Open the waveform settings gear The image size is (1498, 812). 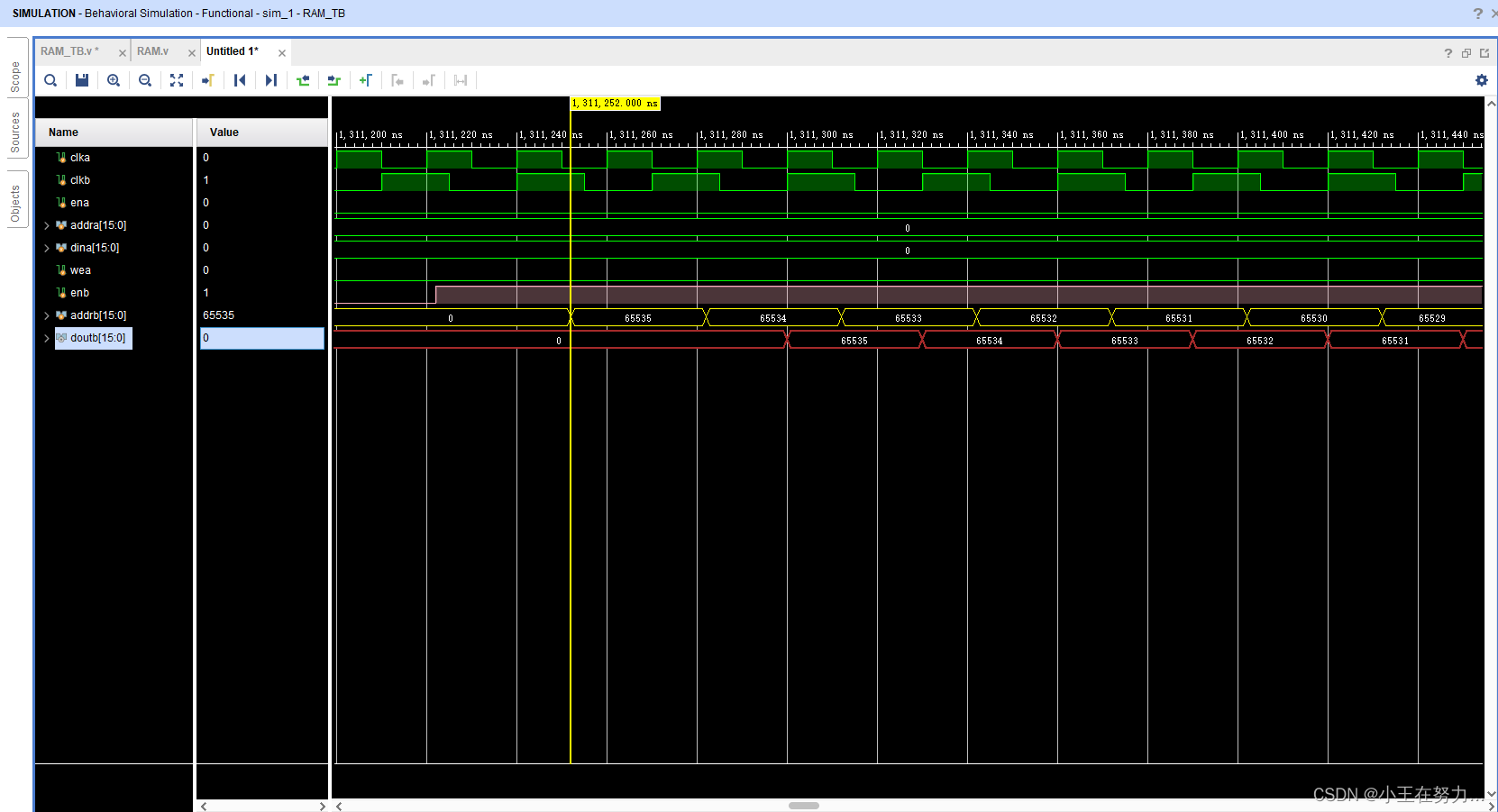[x=1481, y=80]
